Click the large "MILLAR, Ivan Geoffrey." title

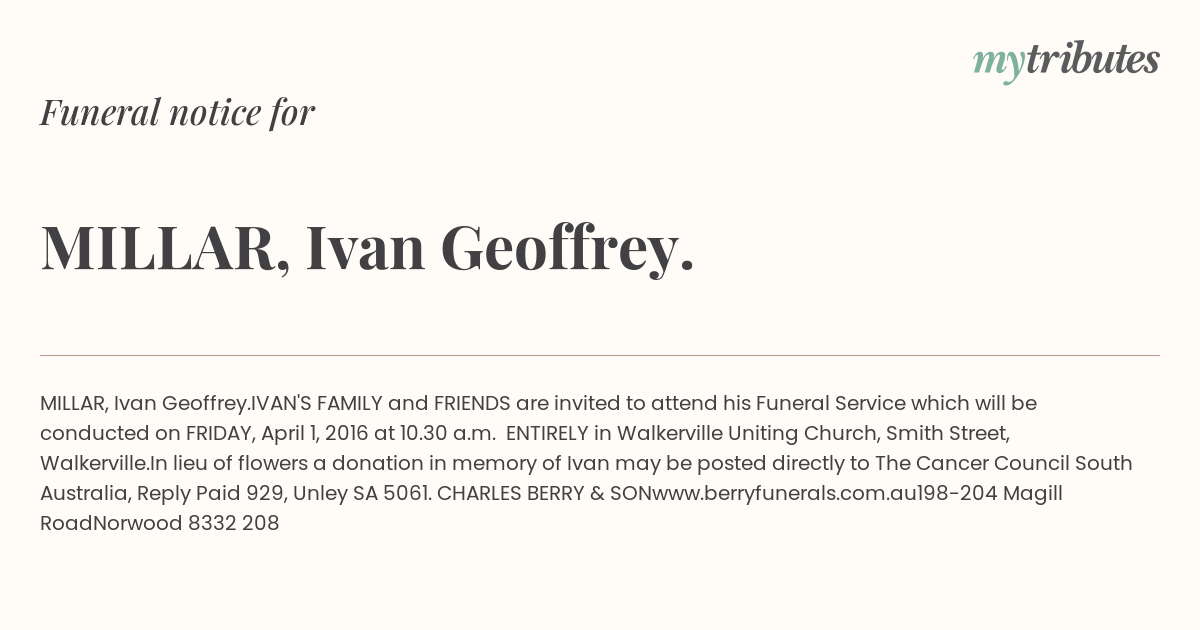[x=367, y=248]
